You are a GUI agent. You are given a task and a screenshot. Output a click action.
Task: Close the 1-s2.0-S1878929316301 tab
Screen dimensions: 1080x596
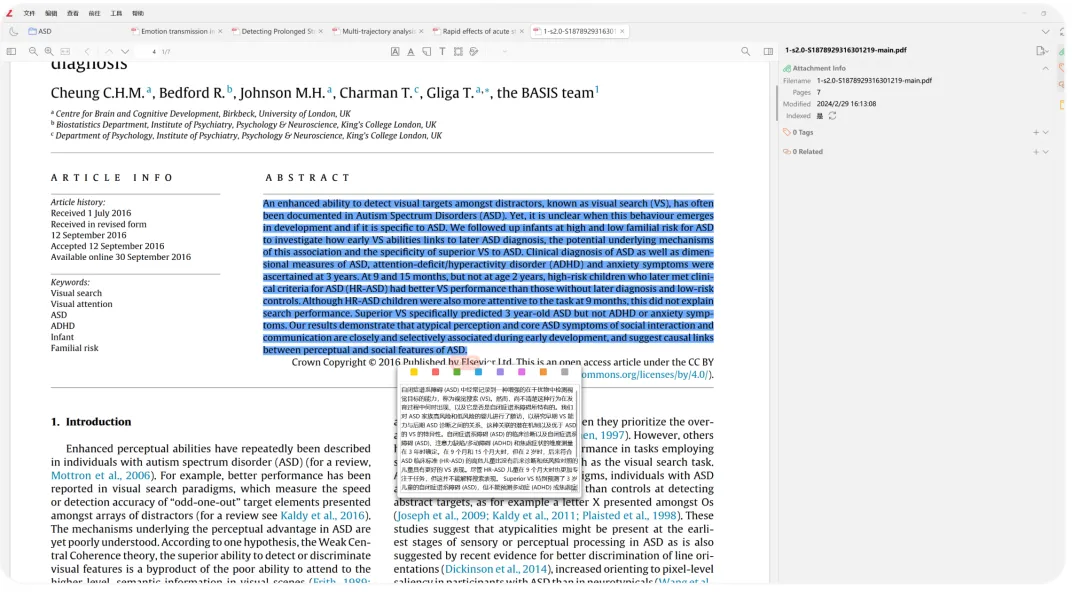(x=622, y=31)
